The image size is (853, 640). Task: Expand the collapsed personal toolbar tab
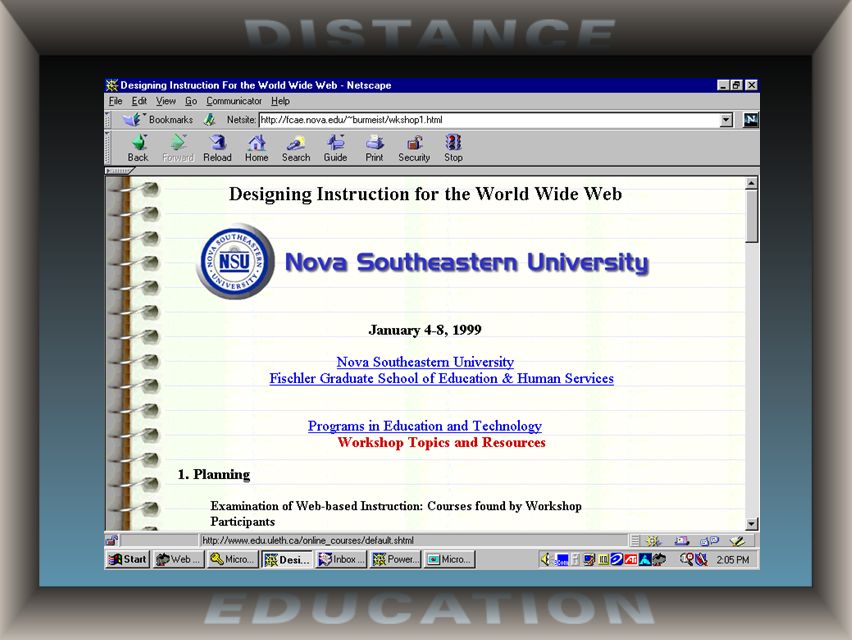(x=119, y=171)
